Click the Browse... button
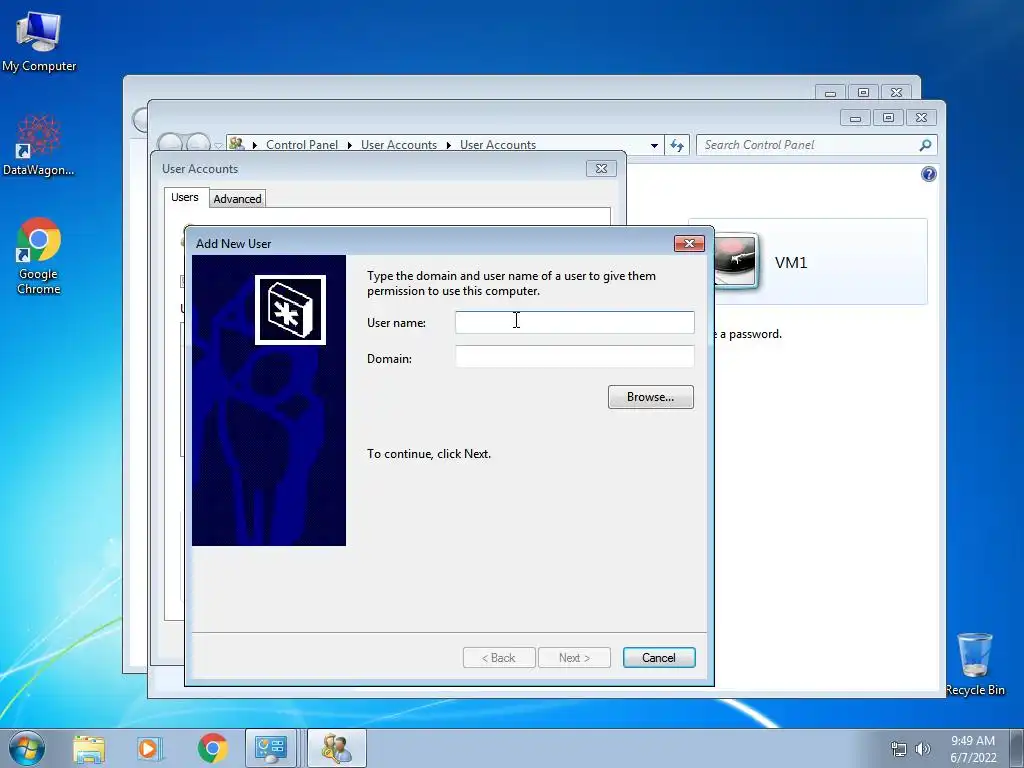 click(x=650, y=397)
